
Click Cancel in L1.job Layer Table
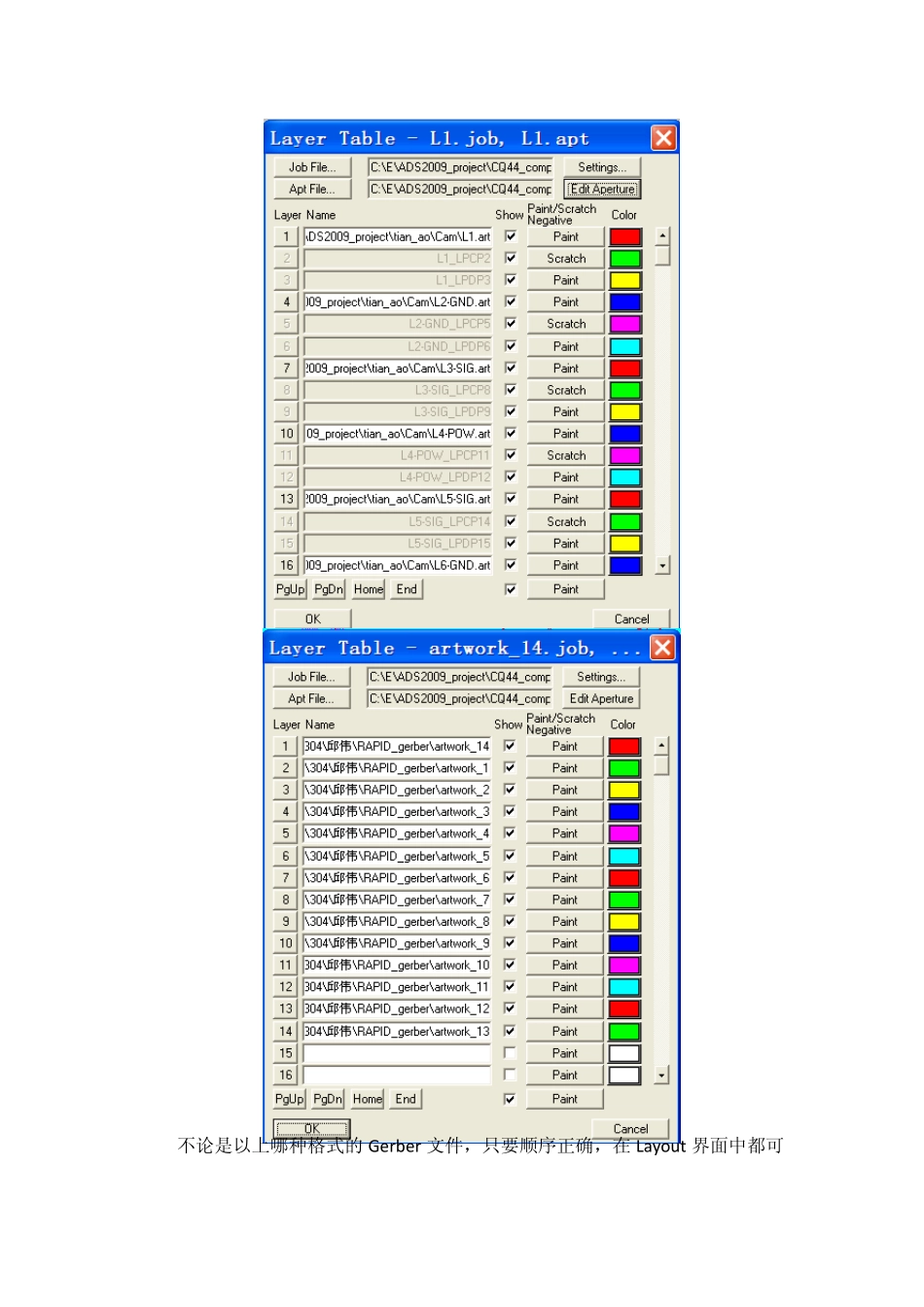coord(631,618)
